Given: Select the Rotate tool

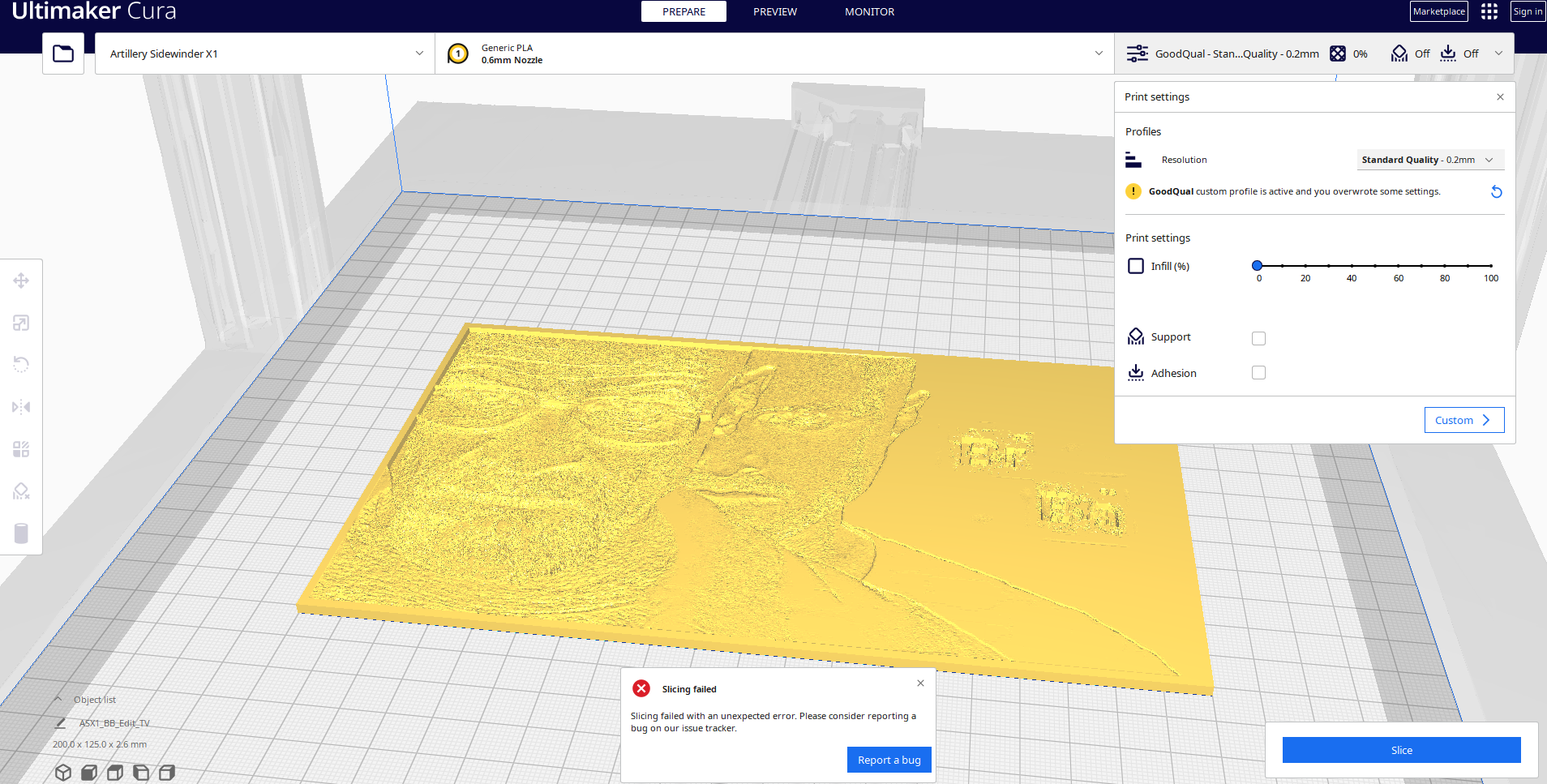Looking at the screenshot, I should (x=21, y=364).
